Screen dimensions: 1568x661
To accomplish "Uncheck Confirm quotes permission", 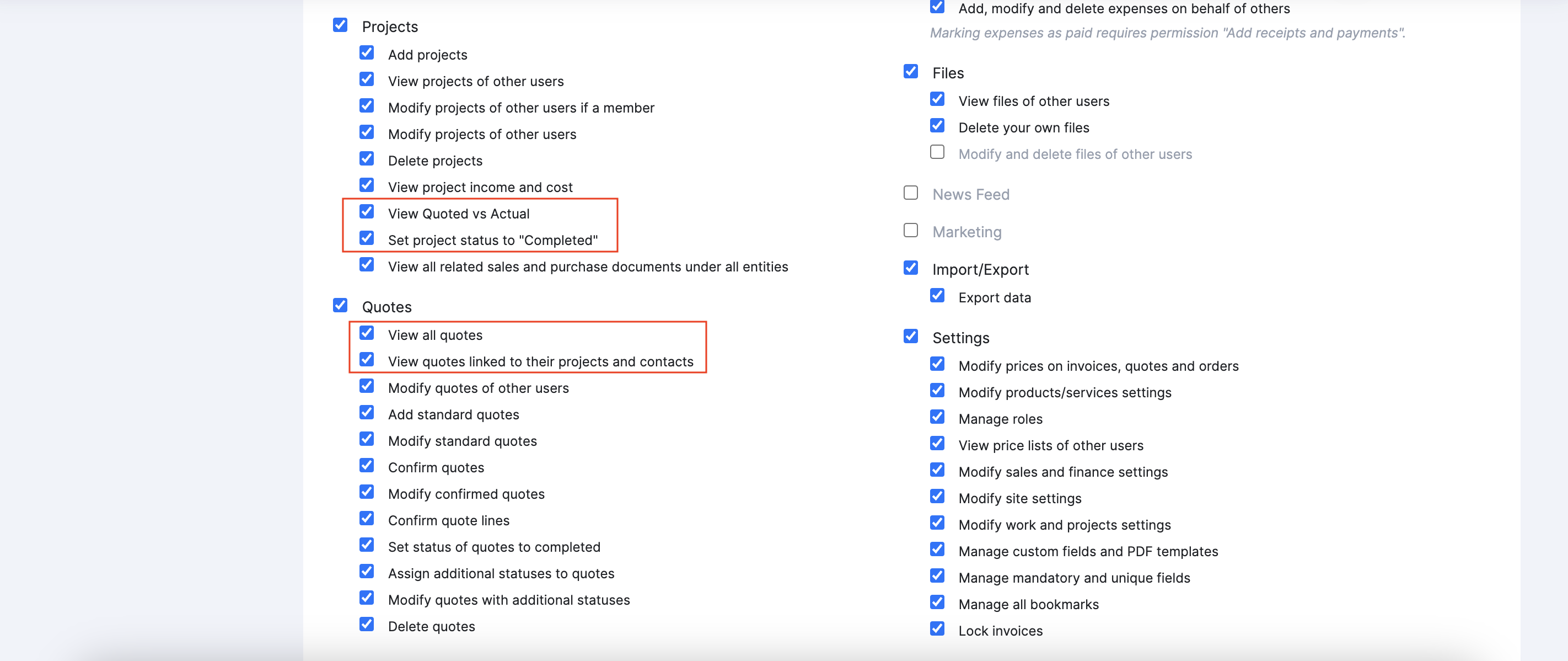I will click(x=367, y=466).
